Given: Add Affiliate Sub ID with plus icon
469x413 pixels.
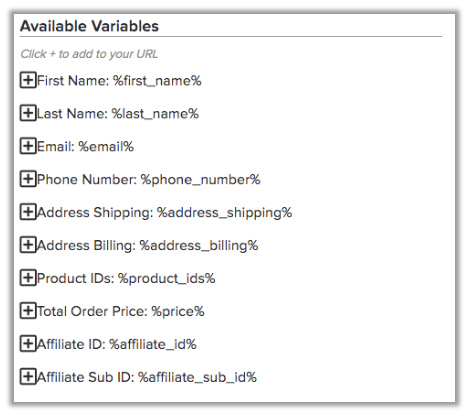Looking at the screenshot, I should click(28, 377).
